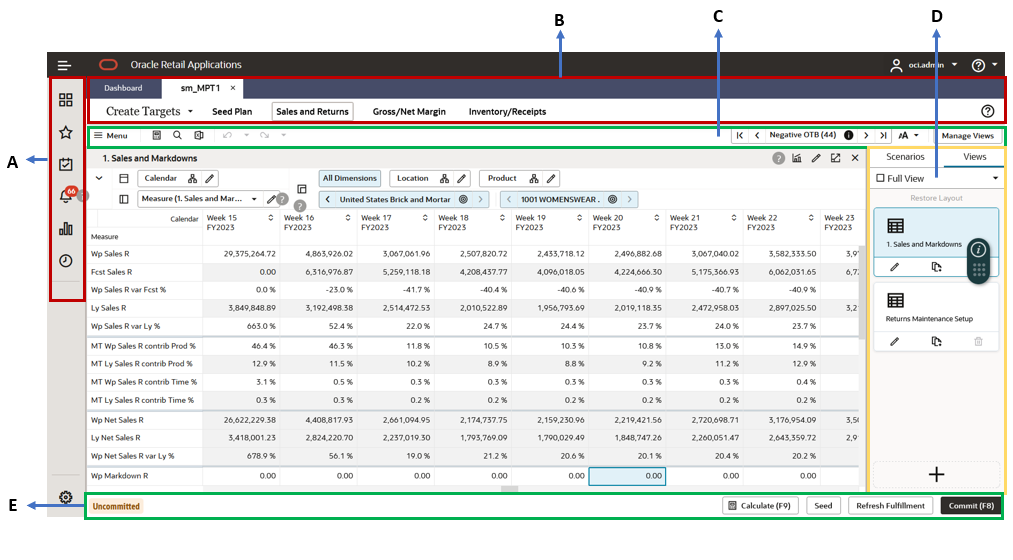Open the text size (A) dropdown
This screenshot has width=1013, height=560.
pyautogui.click(x=908, y=136)
